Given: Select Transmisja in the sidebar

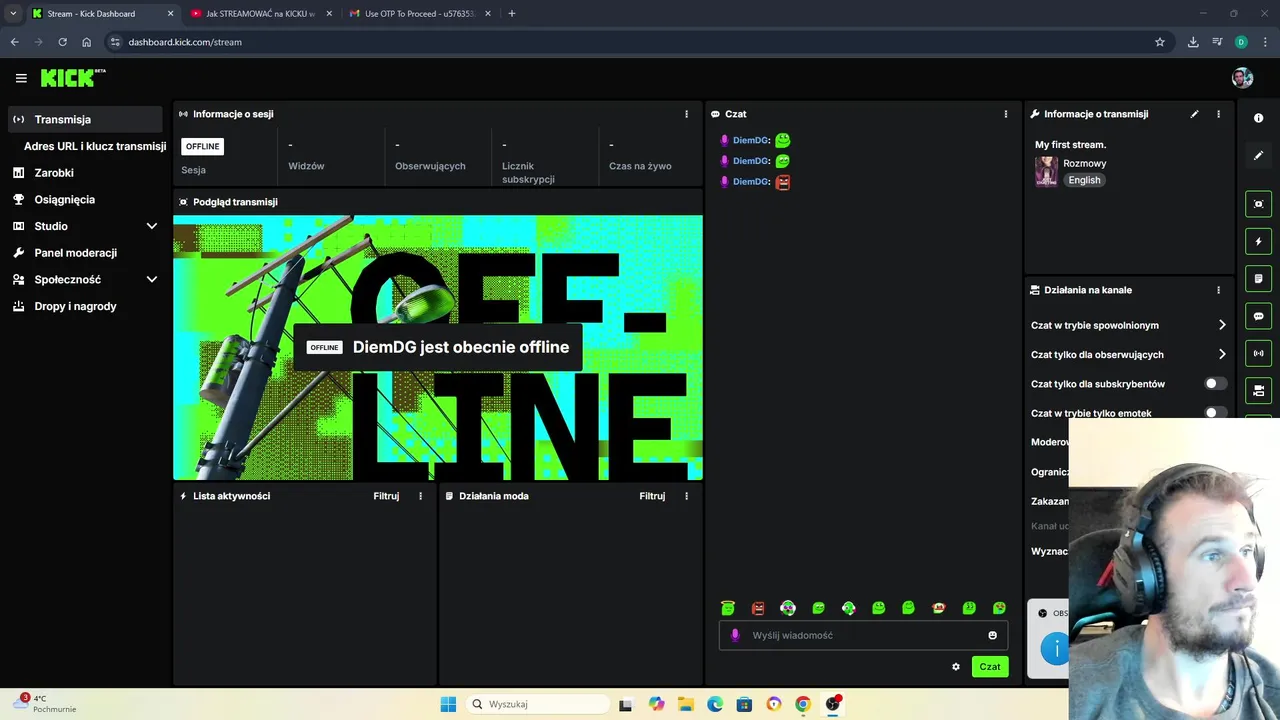Looking at the screenshot, I should 85,119.
